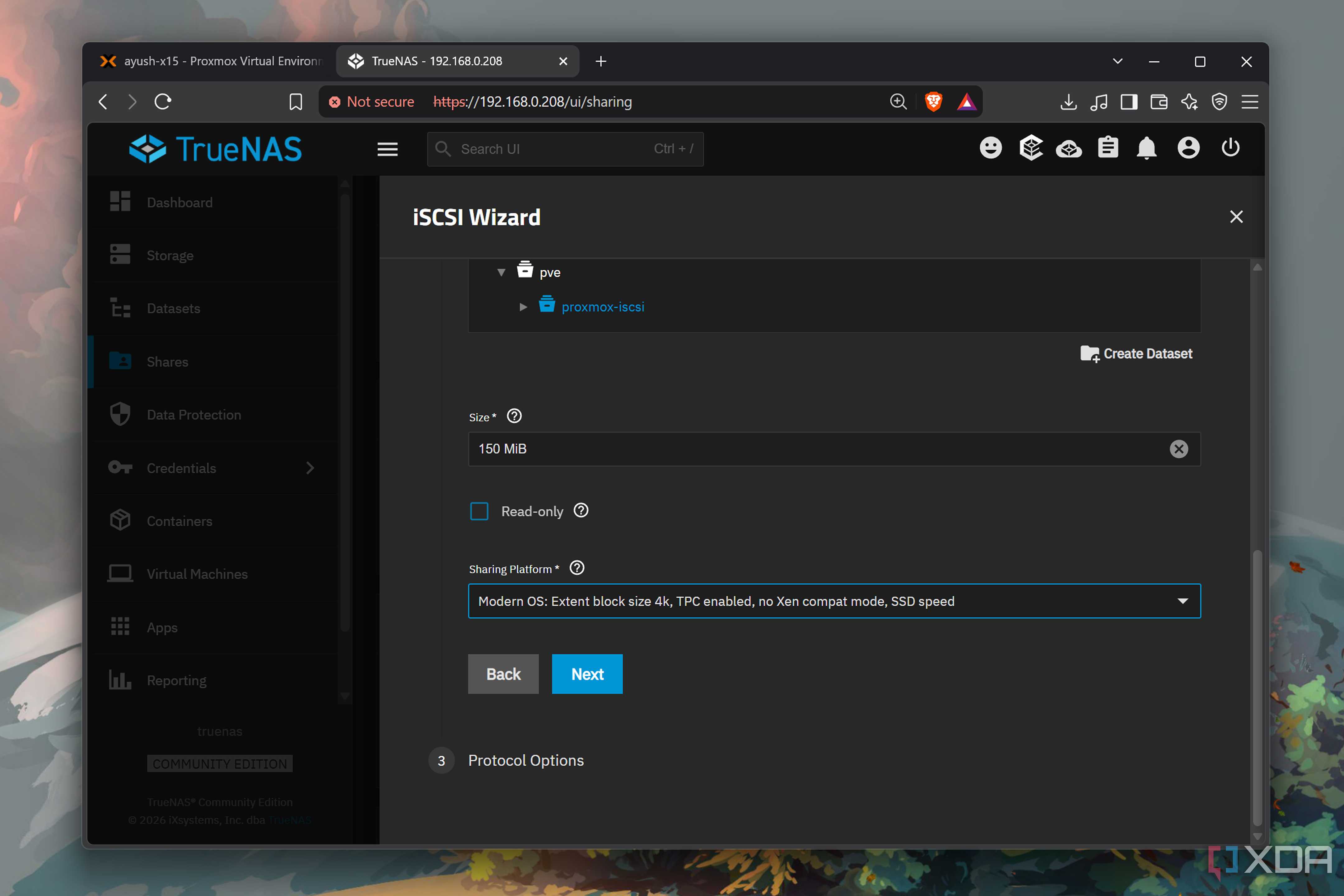Jump to step 3 Protocol Options

coord(506,761)
